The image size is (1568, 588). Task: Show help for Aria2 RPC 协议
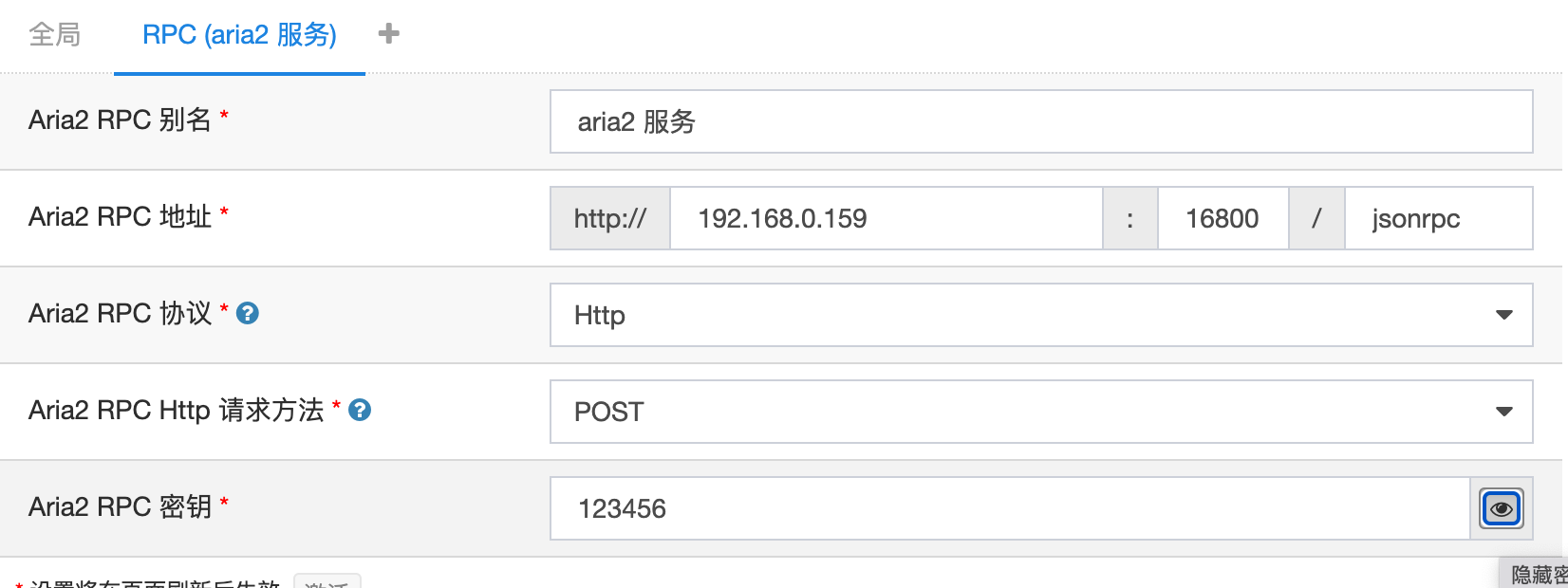pyautogui.click(x=248, y=313)
